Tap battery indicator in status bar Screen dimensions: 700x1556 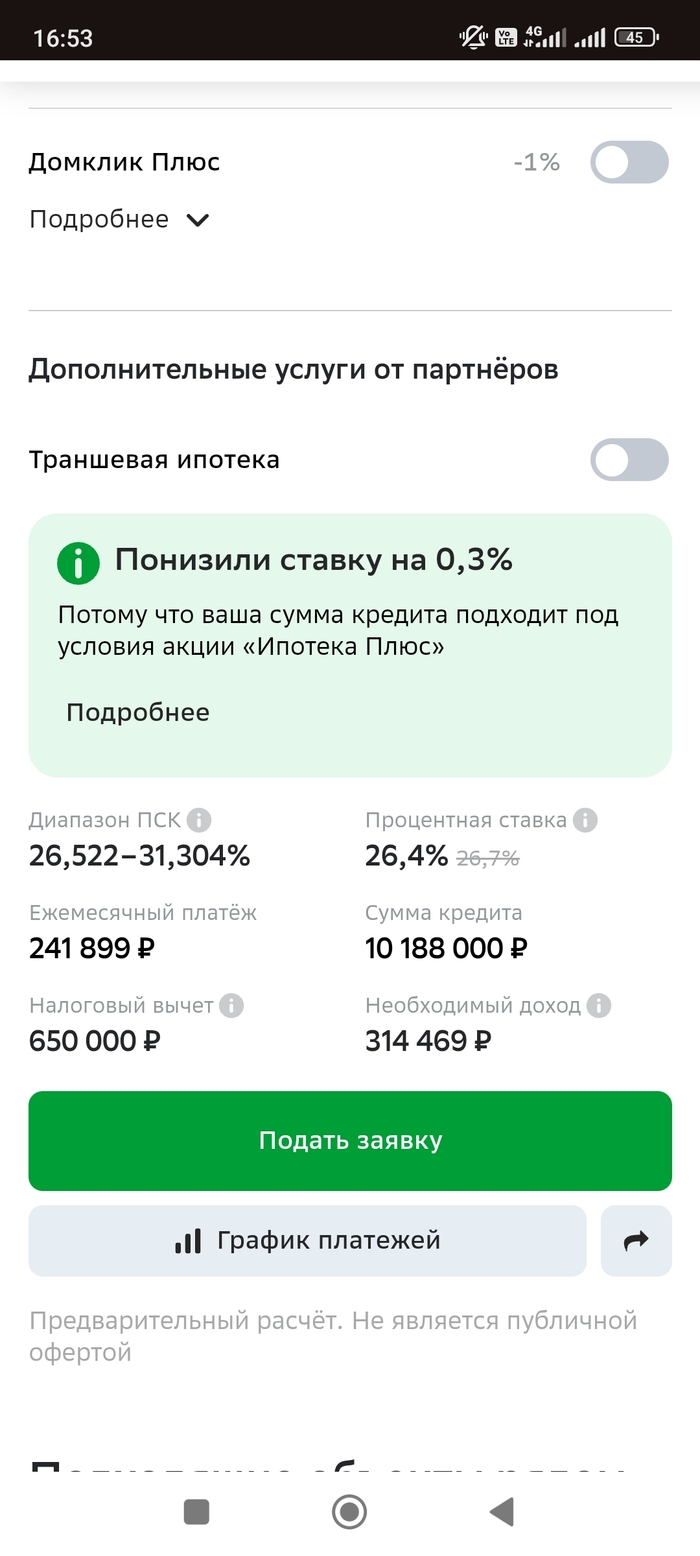636,38
